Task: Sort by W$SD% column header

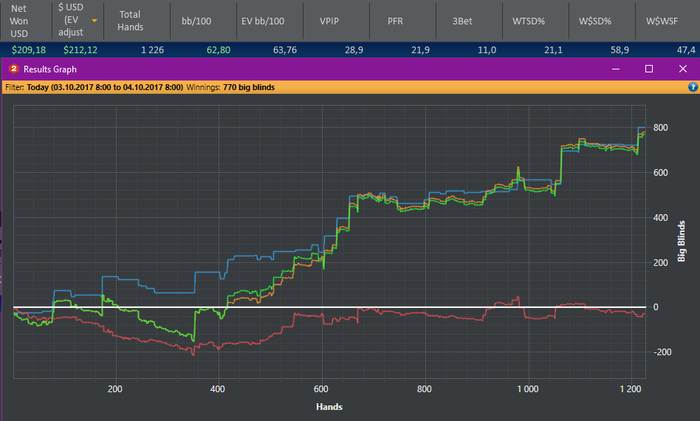Action: click(x=602, y=21)
